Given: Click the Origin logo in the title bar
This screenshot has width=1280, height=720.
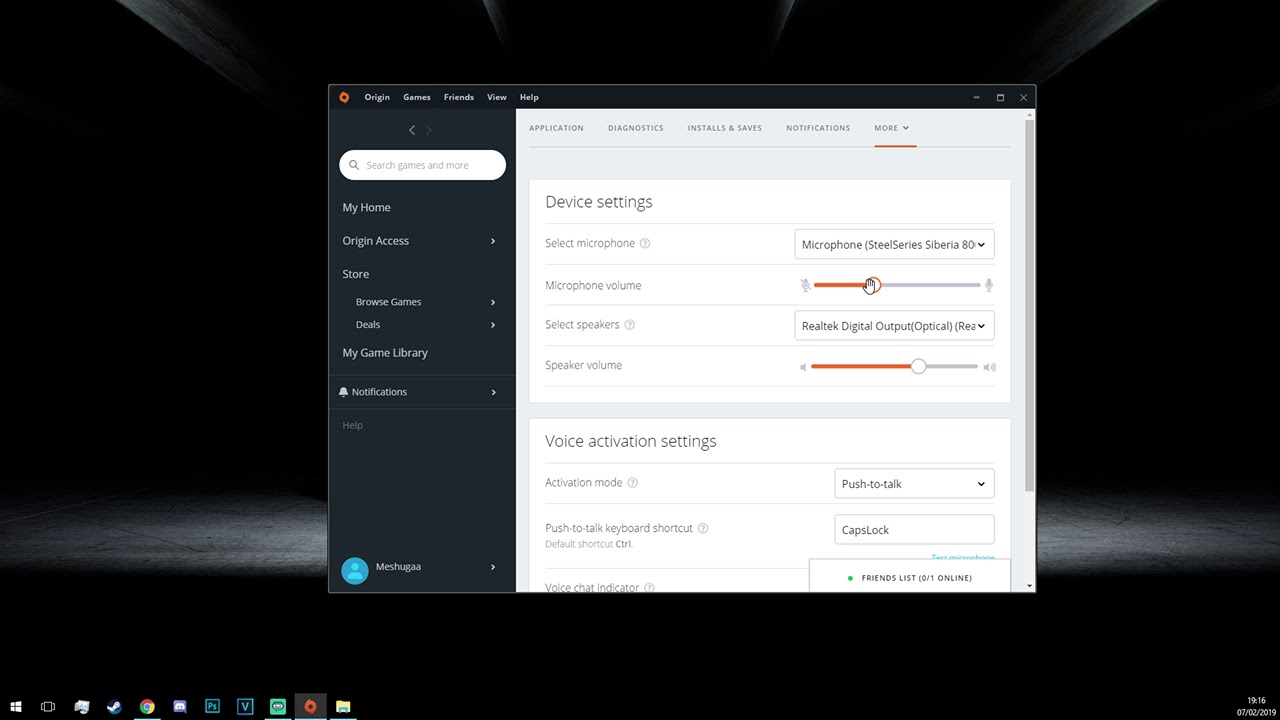Looking at the screenshot, I should tap(344, 97).
